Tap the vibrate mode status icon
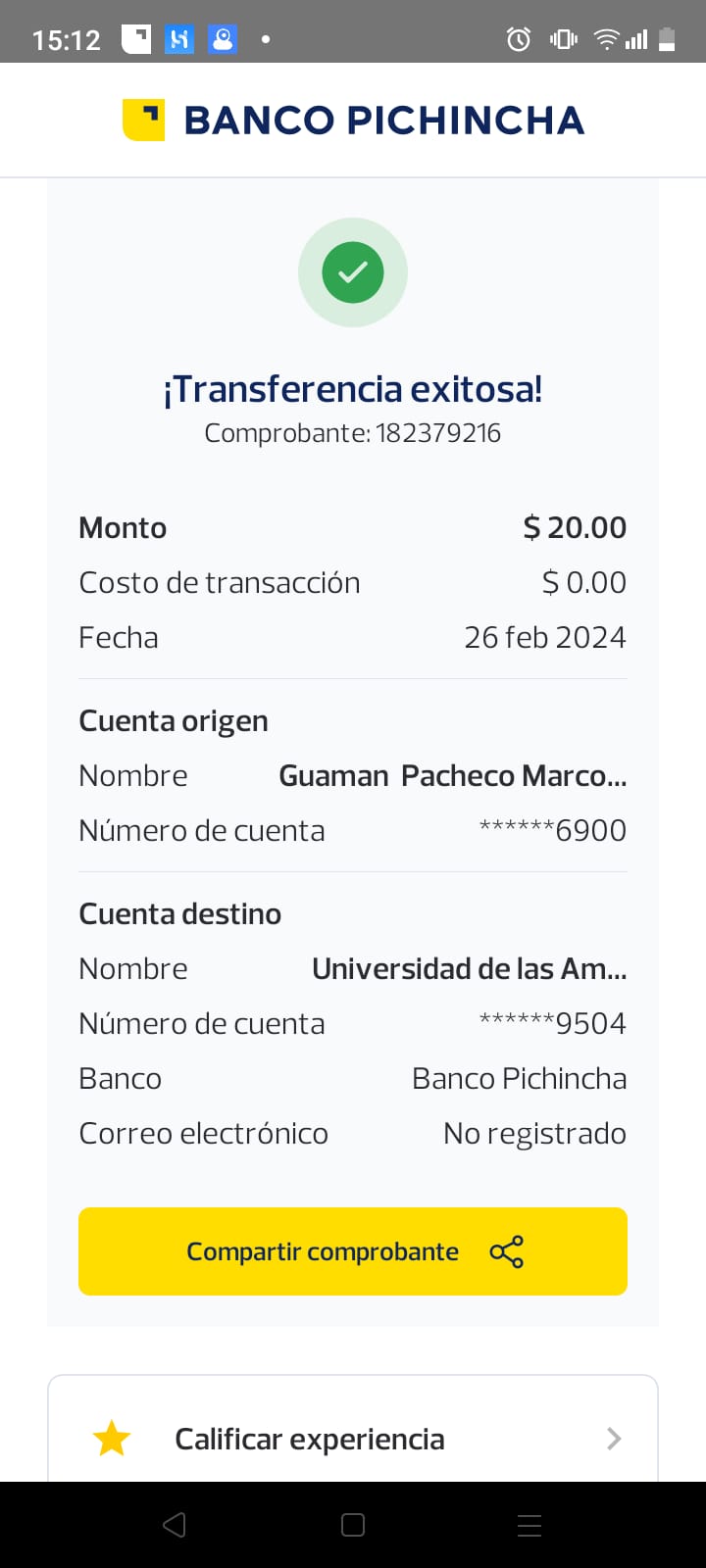The image size is (706, 1568). pyautogui.click(x=564, y=39)
